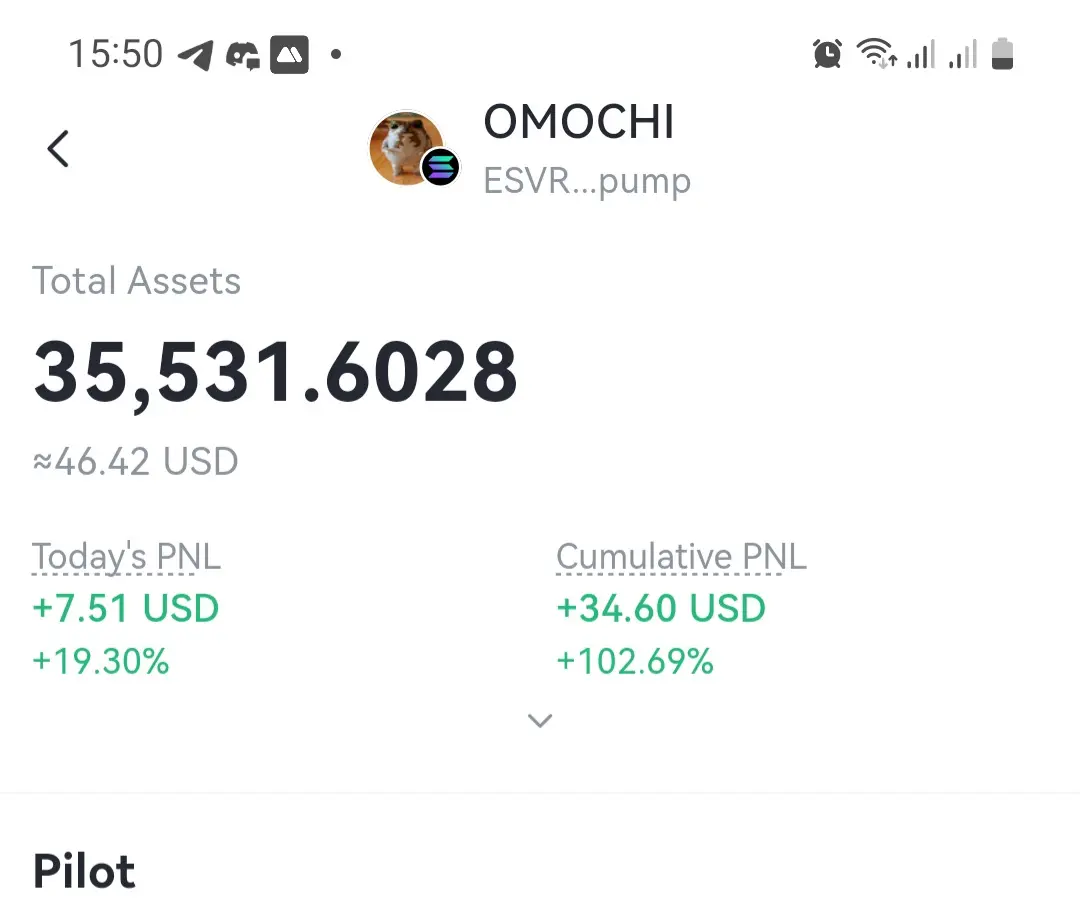Tap the ≈46.42 USD value

(135, 462)
